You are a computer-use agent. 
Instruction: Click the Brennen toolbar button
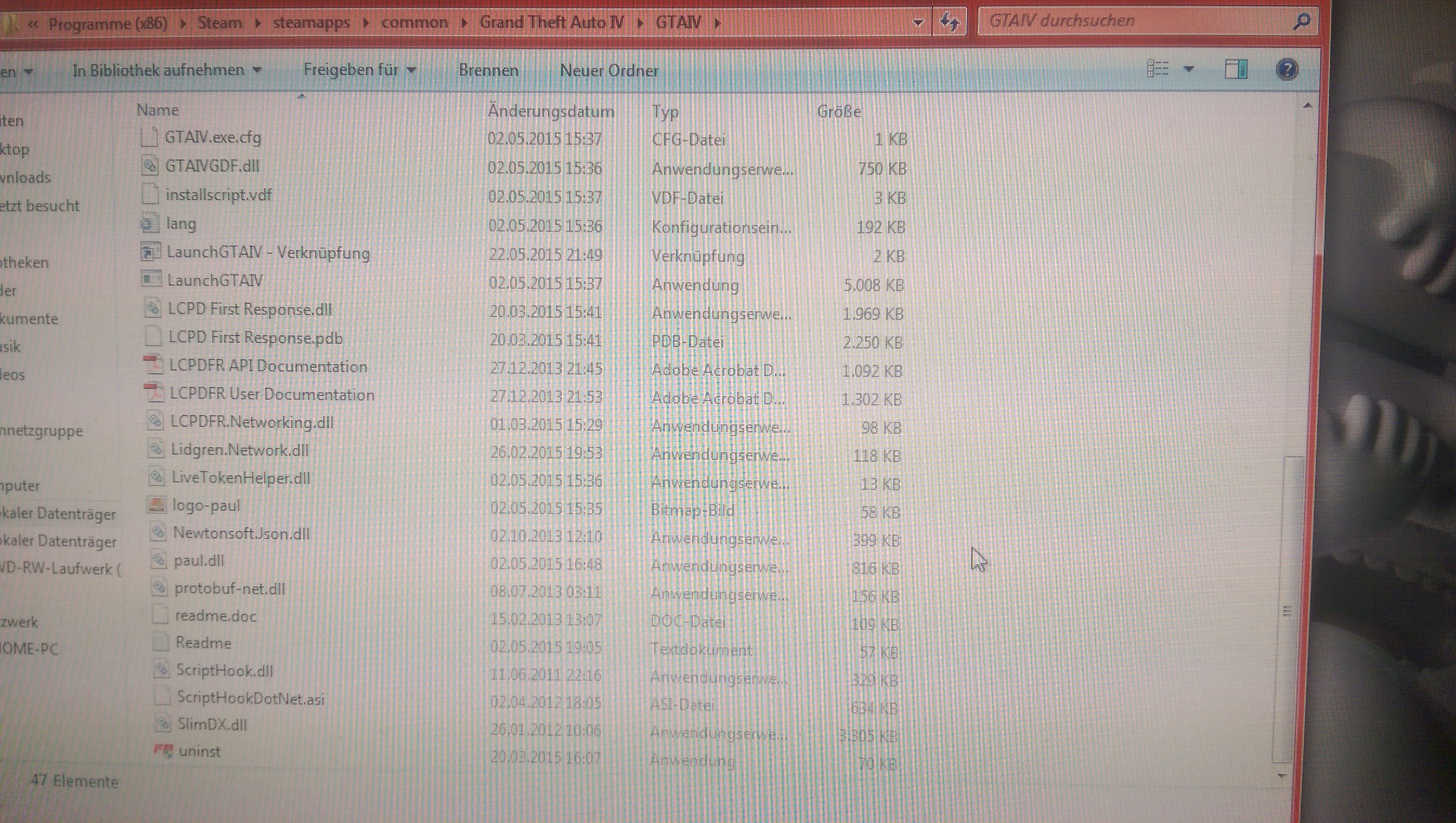488,70
